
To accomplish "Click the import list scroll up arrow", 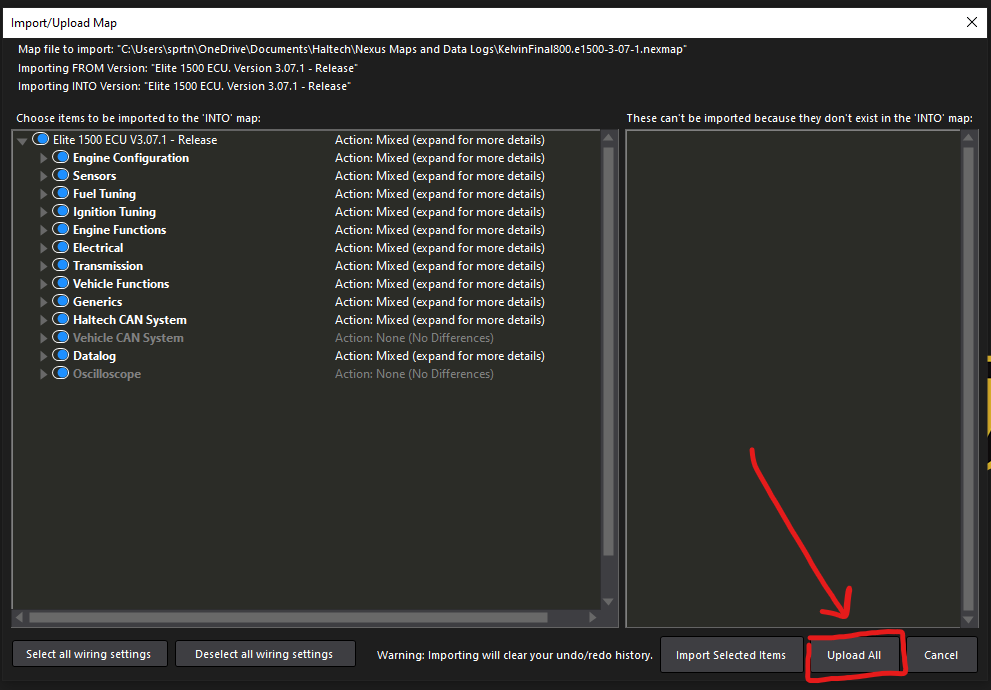I will 609,137.
